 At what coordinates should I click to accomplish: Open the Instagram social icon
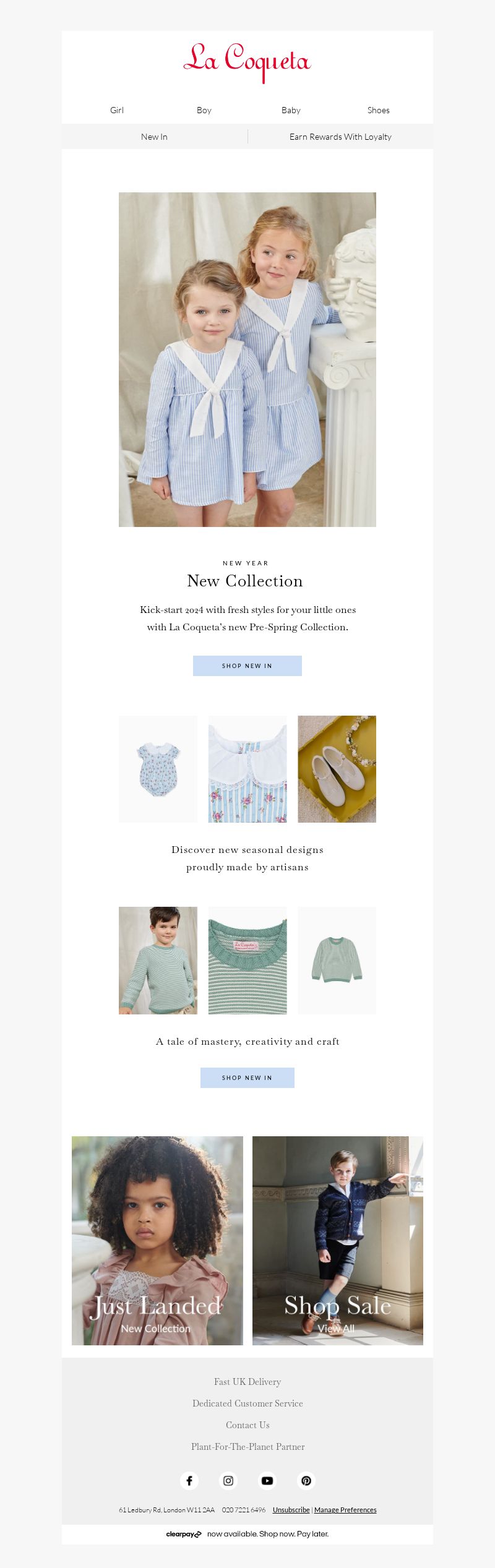228,1480
